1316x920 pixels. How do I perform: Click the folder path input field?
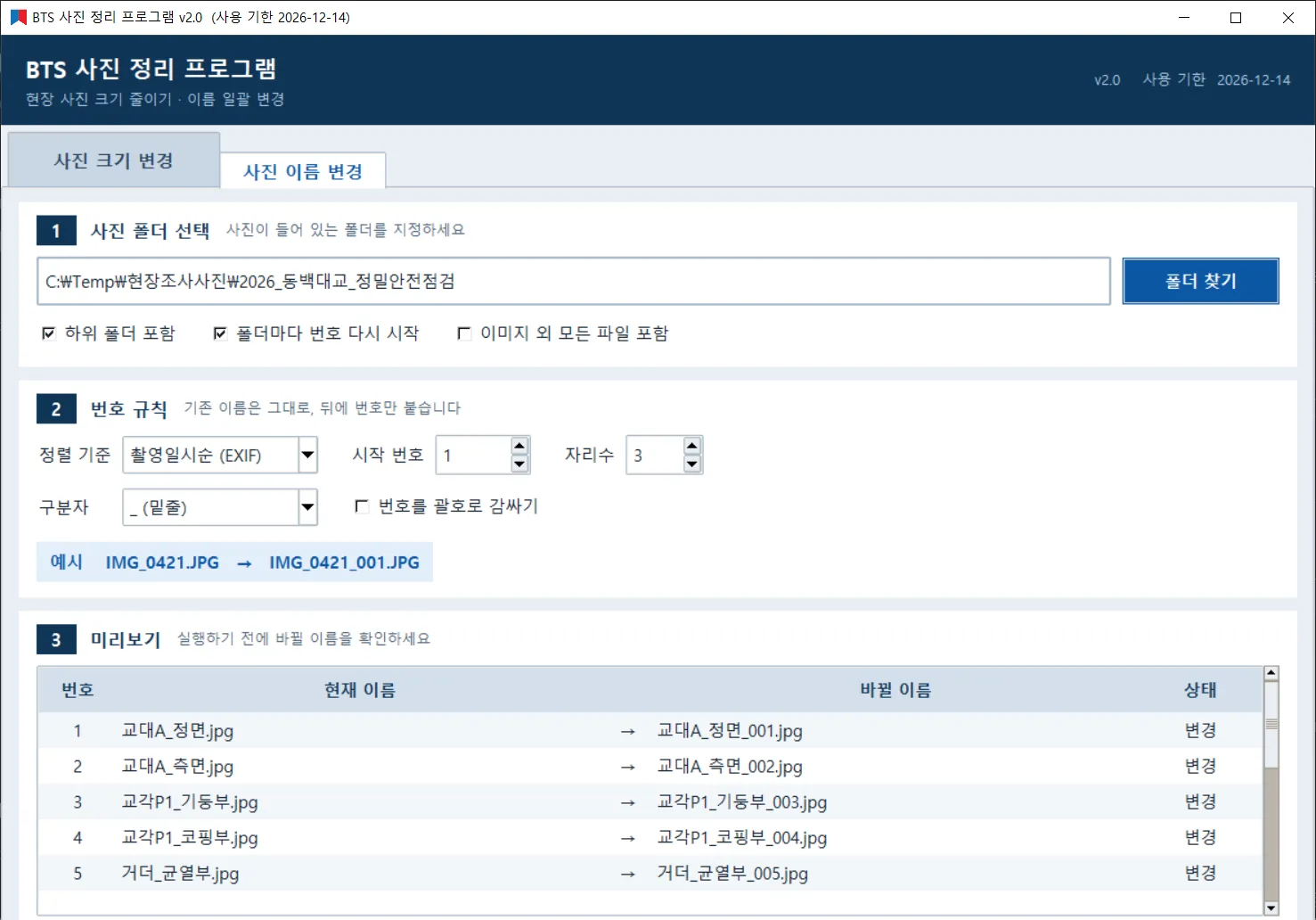click(x=574, y=282)
